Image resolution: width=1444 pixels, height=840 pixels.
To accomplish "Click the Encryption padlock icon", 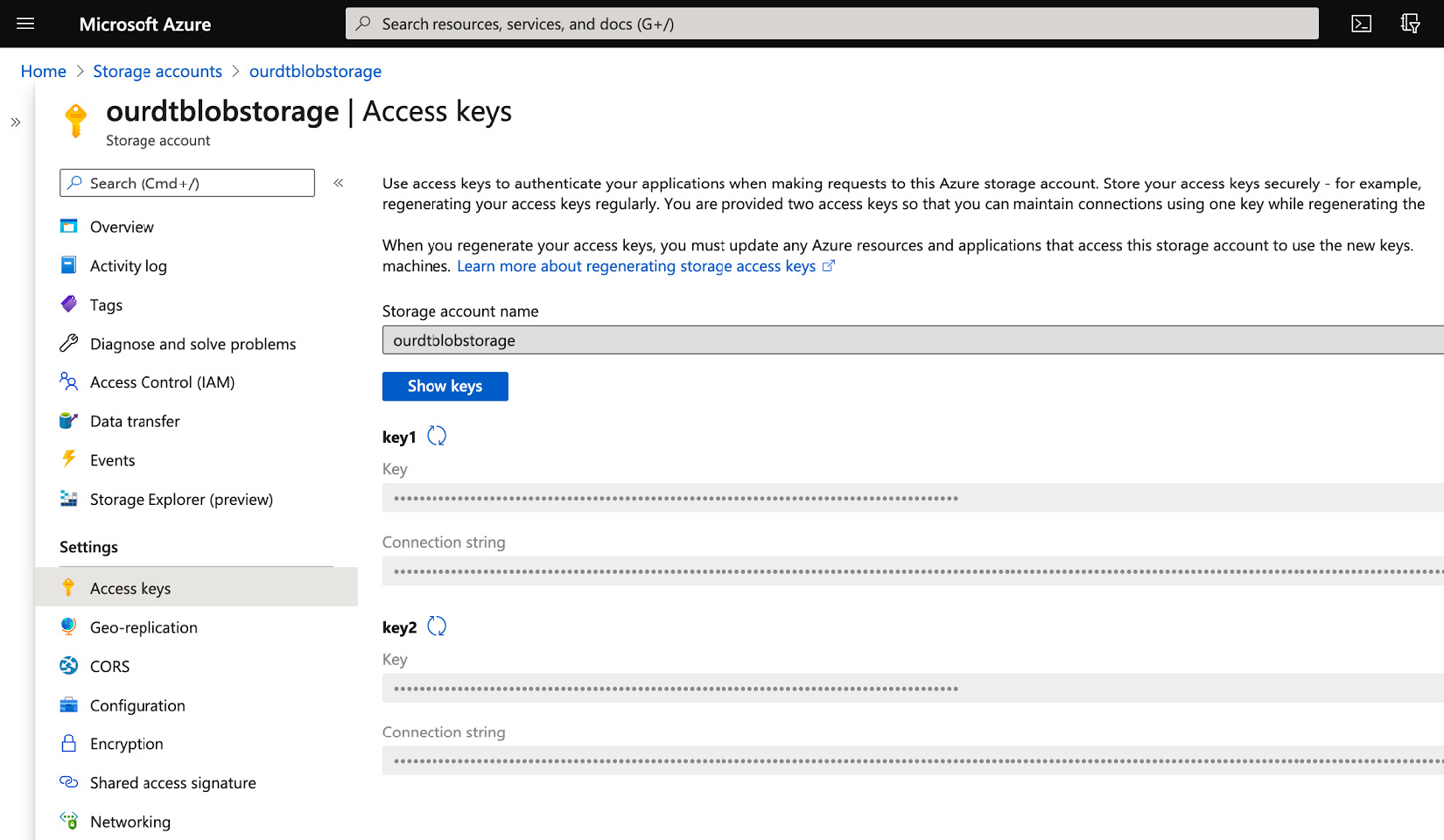I will click(x=68, y=743).
